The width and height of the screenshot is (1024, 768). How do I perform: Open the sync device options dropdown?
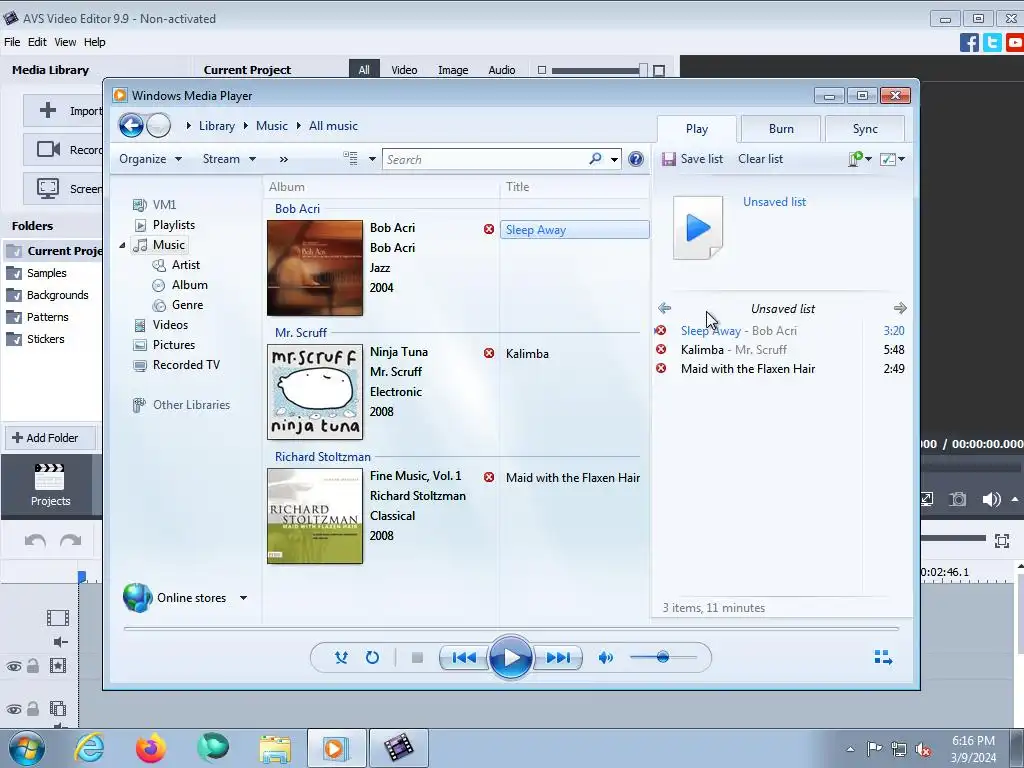859,159
